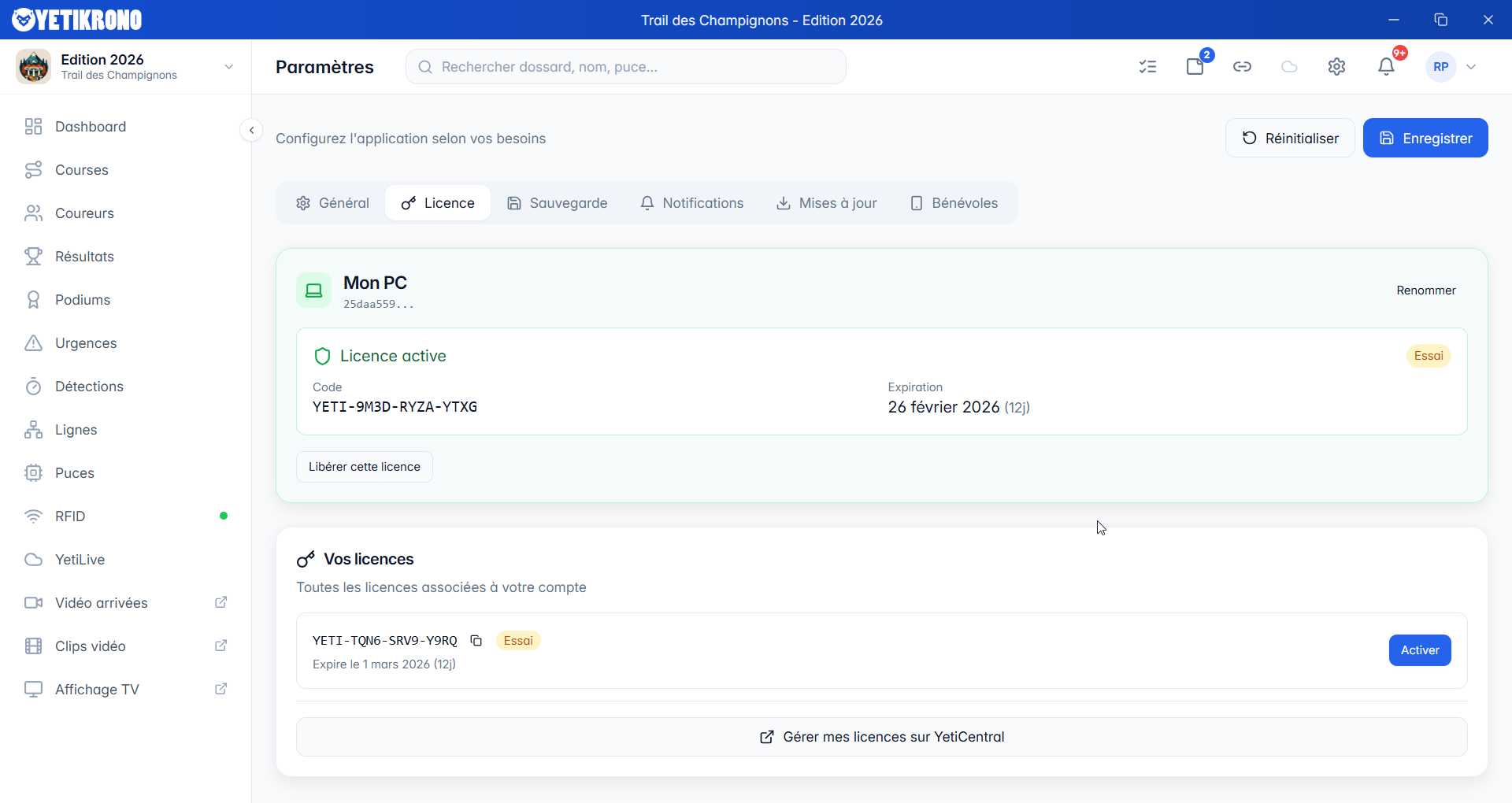Open RFID in the sidebar
Image resolution: width=1512 pixels, height=803 pixels.
point(70,516)
